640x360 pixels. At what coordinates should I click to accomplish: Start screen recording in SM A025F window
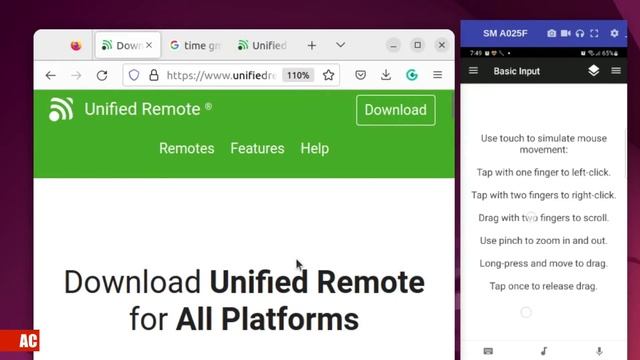point(565,33)
